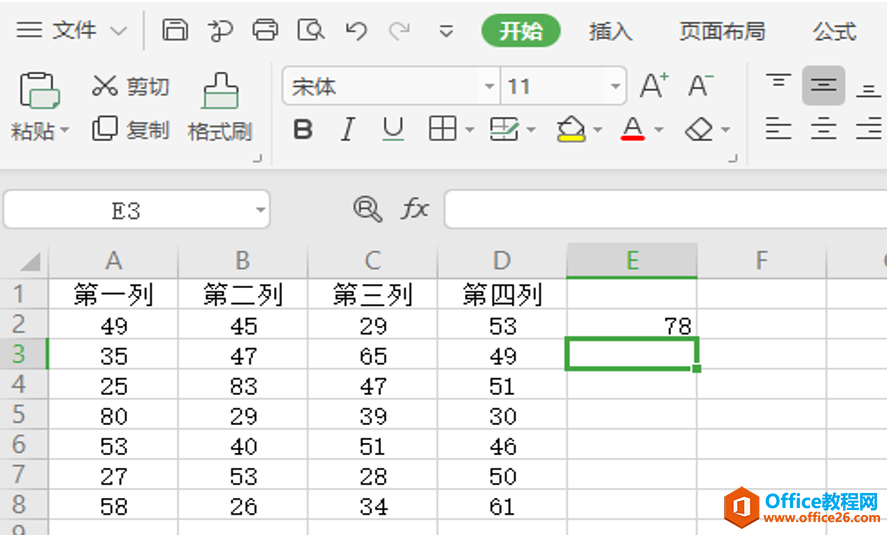Select cell with value 80
The width and height of the screenshot is (887, 535).
(113, 415)
